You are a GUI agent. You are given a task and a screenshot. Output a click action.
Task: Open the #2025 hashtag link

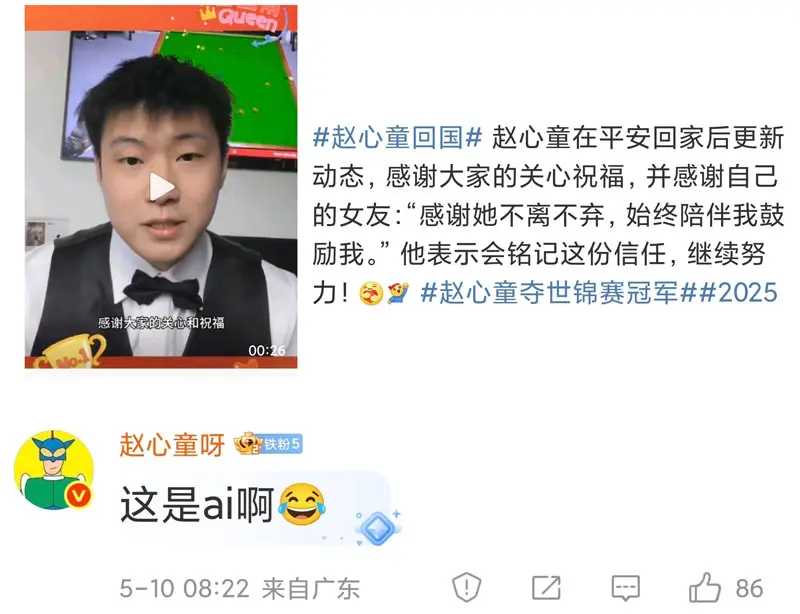(x=737, y=293)
